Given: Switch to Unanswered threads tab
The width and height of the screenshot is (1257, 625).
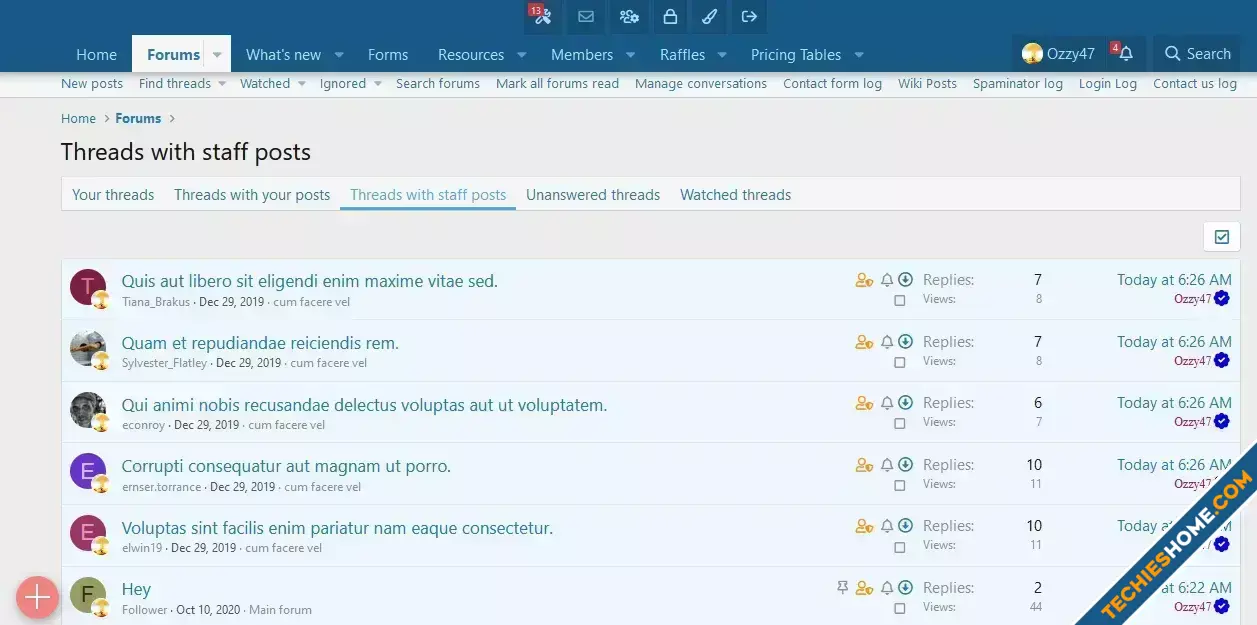Looking at the screenshot, I should click(593, 195).
